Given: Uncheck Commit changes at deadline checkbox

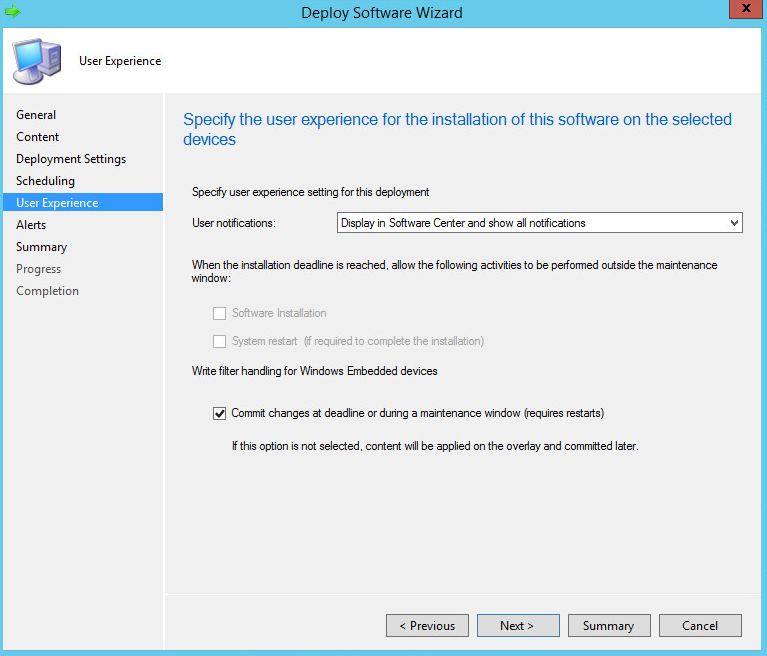Looking at the screenshot, I should pyautogui.click(x=219, y=413).
